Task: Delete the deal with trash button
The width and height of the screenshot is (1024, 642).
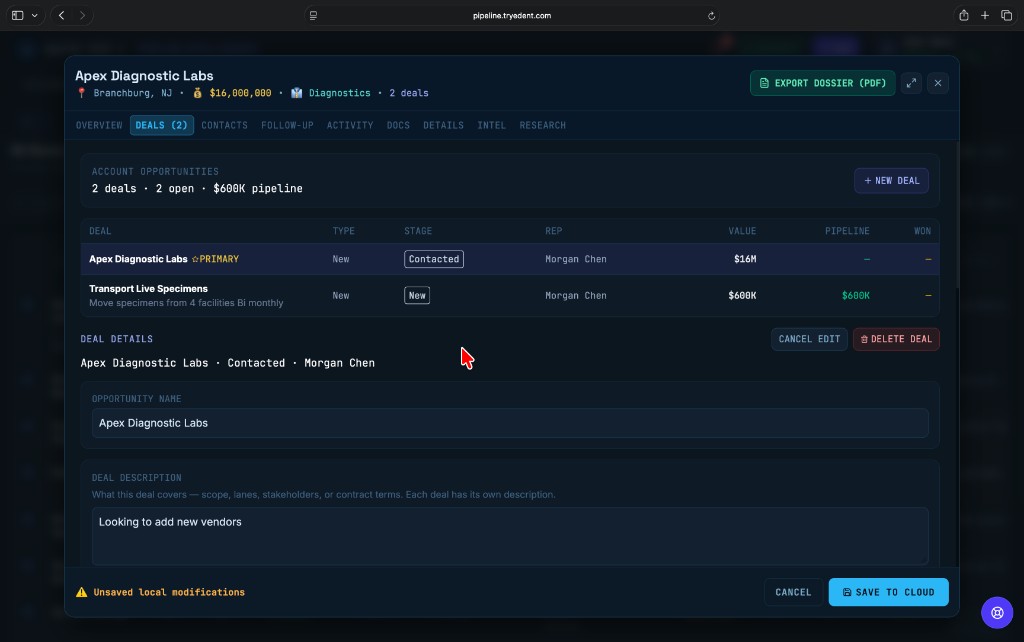Action: 896,339
